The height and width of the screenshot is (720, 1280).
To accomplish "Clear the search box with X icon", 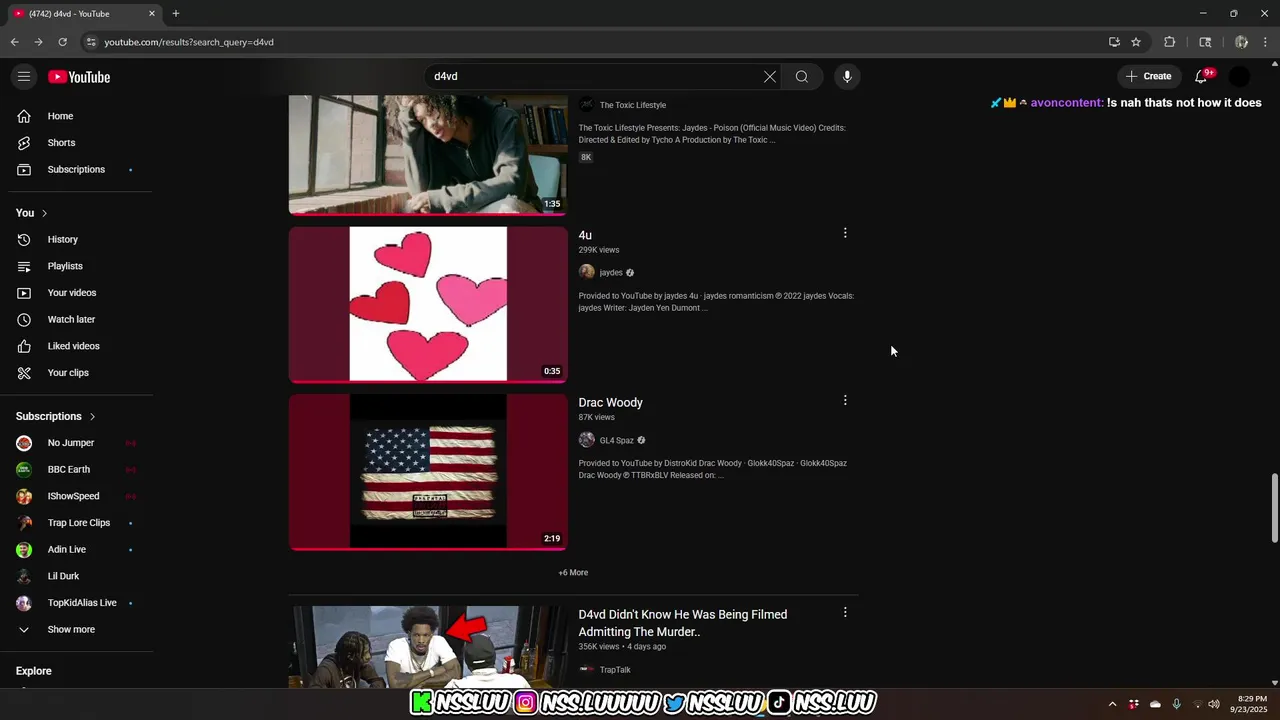I will coord(770,76).
